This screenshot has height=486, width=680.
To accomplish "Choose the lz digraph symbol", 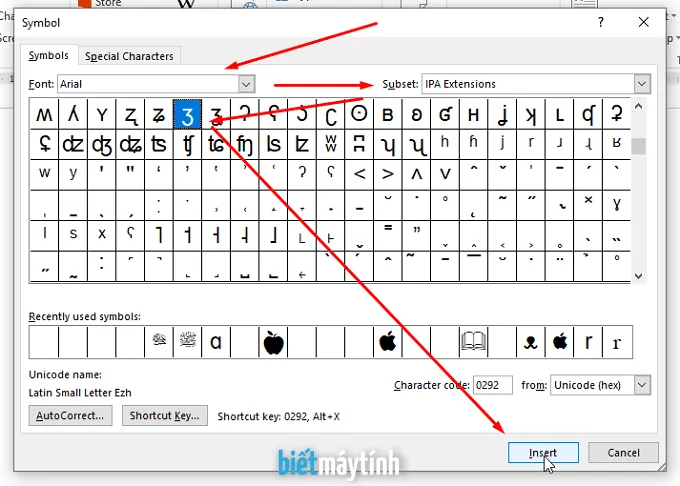I will coord(302,144).
